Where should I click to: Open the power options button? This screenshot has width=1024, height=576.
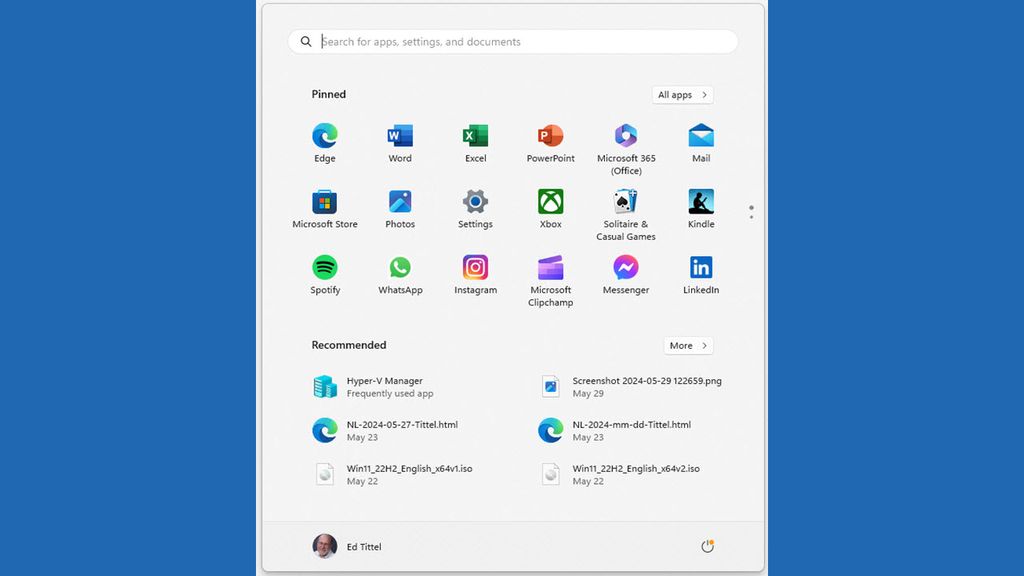(x=707, y=546)
